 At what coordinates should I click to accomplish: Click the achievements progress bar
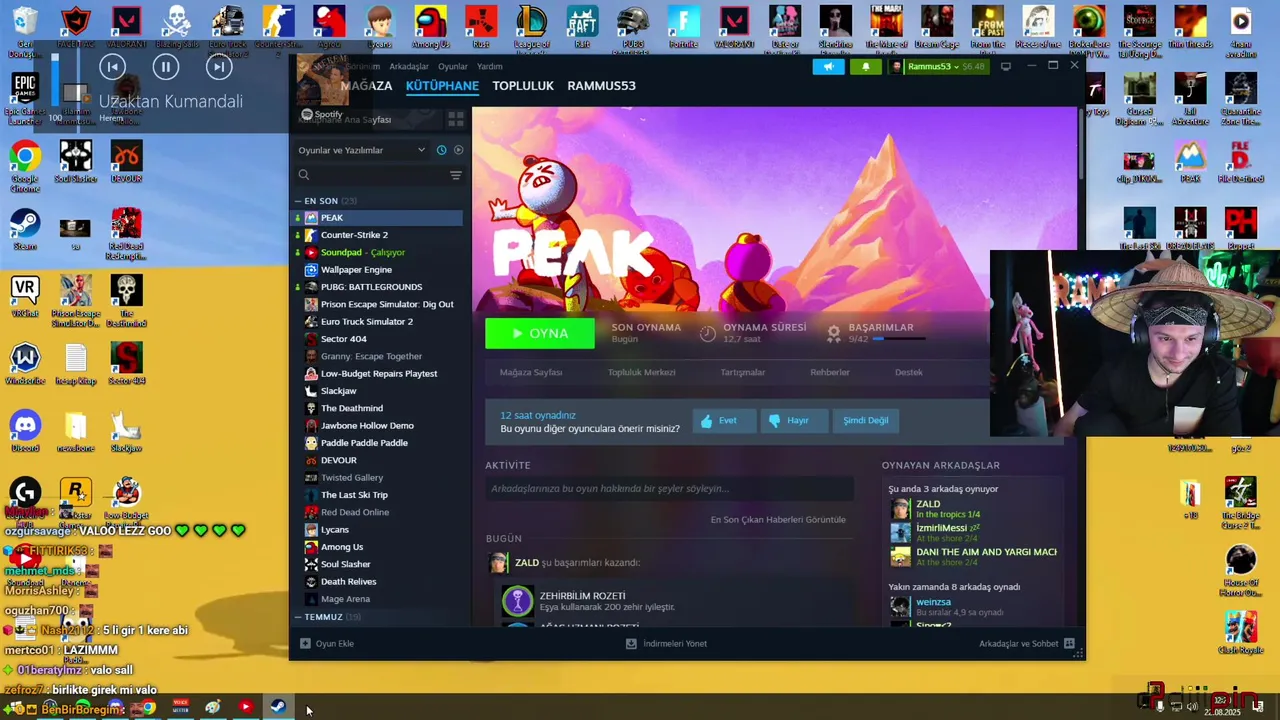(899, 339)
